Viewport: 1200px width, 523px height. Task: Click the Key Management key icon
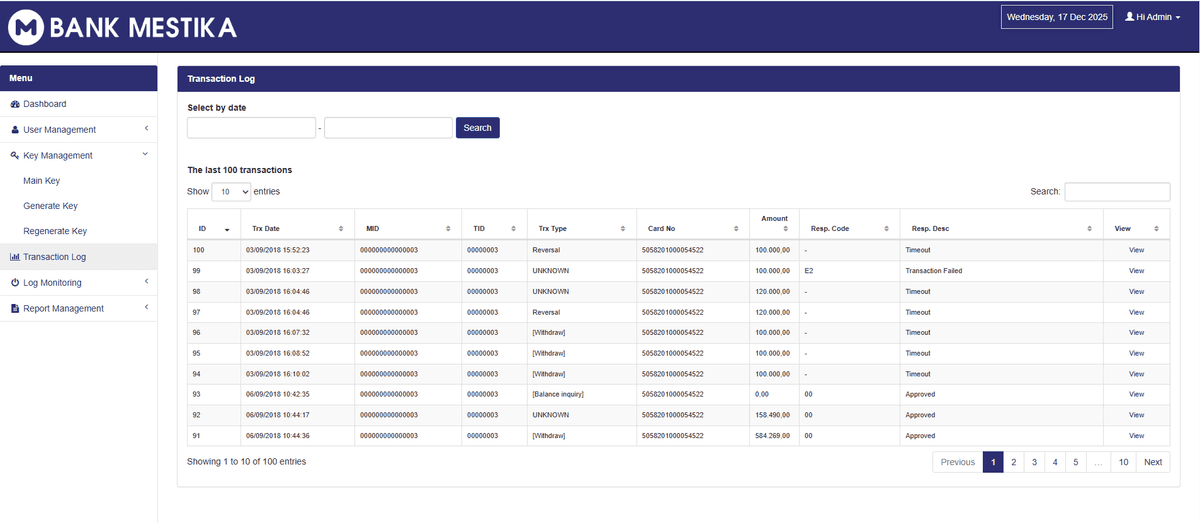[15, 156]
